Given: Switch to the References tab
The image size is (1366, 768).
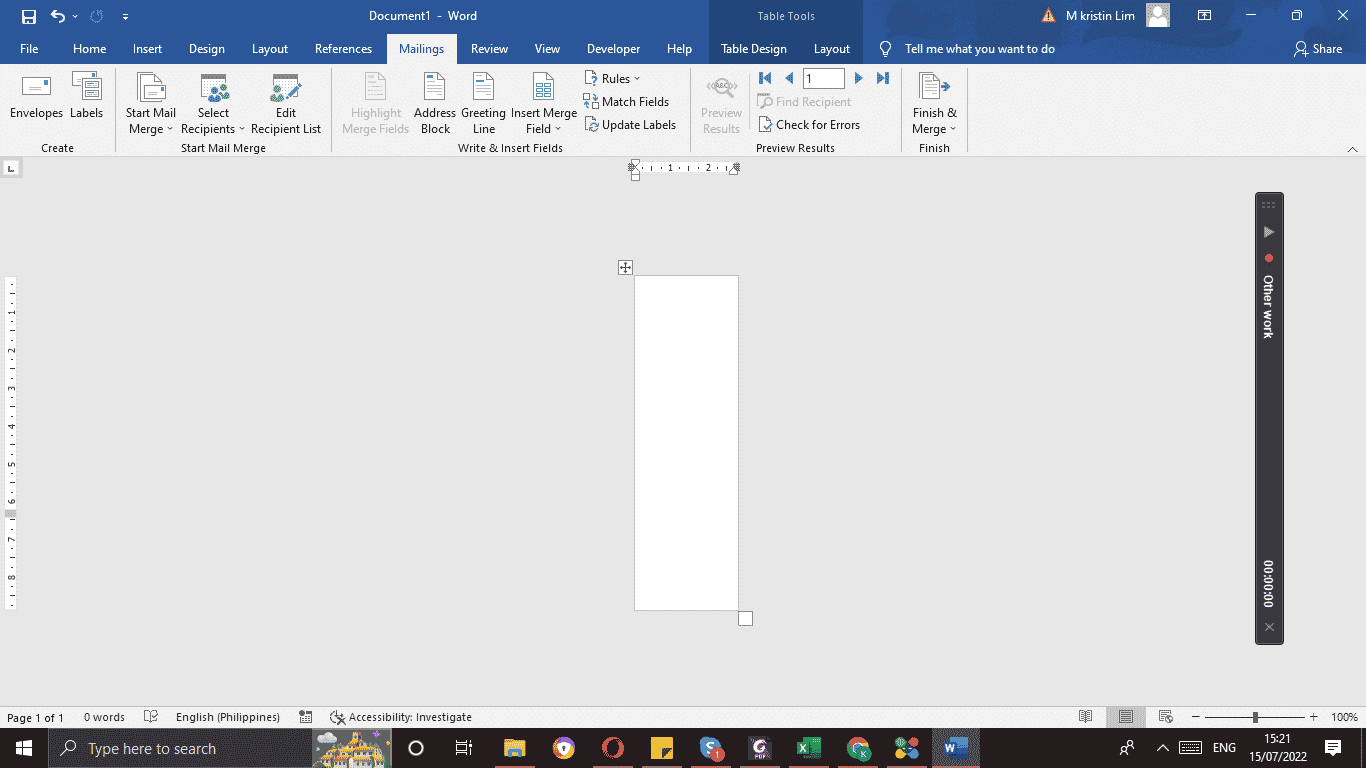Looking at the screenshot, I should [x=343, y=49].
